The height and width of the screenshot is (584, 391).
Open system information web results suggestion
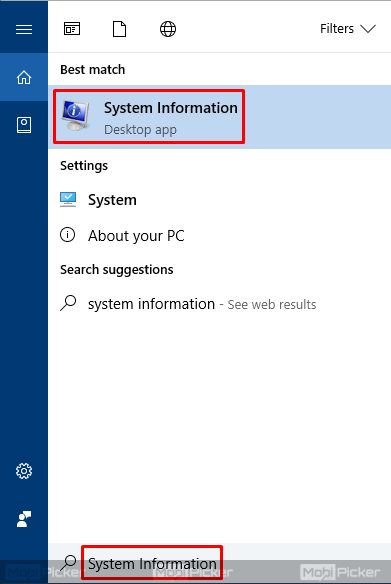click(220, 304)
